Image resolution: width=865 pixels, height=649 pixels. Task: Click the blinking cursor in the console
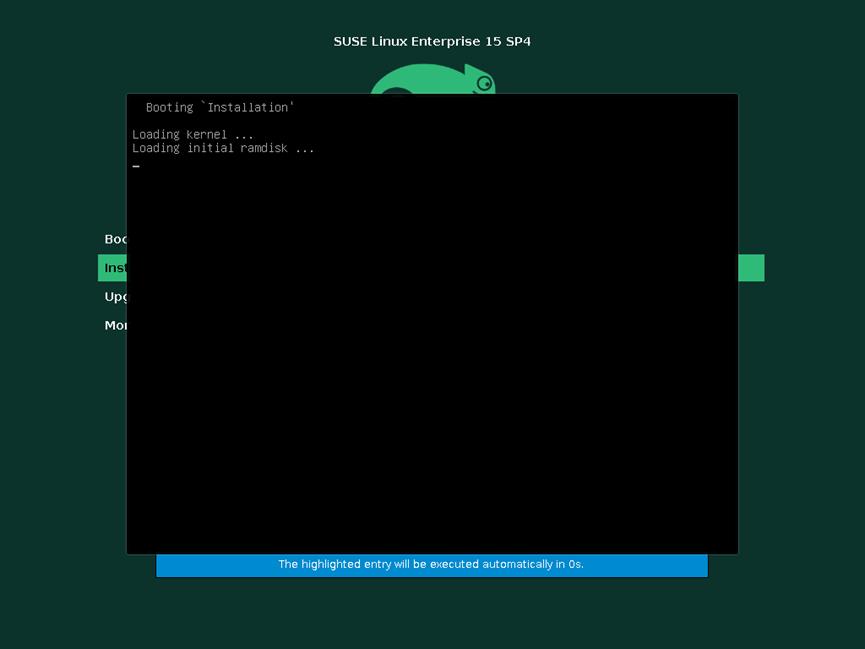pos(136,164)
